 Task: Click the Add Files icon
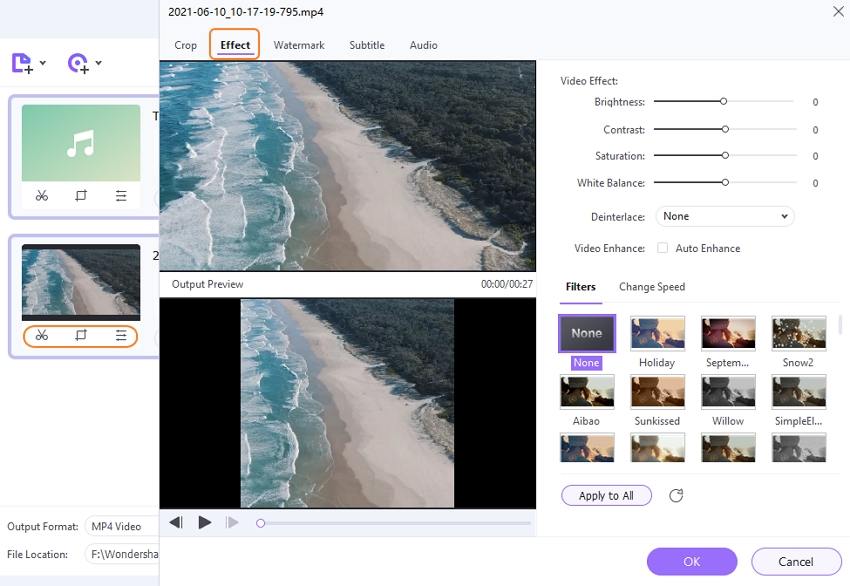(22, 63)
